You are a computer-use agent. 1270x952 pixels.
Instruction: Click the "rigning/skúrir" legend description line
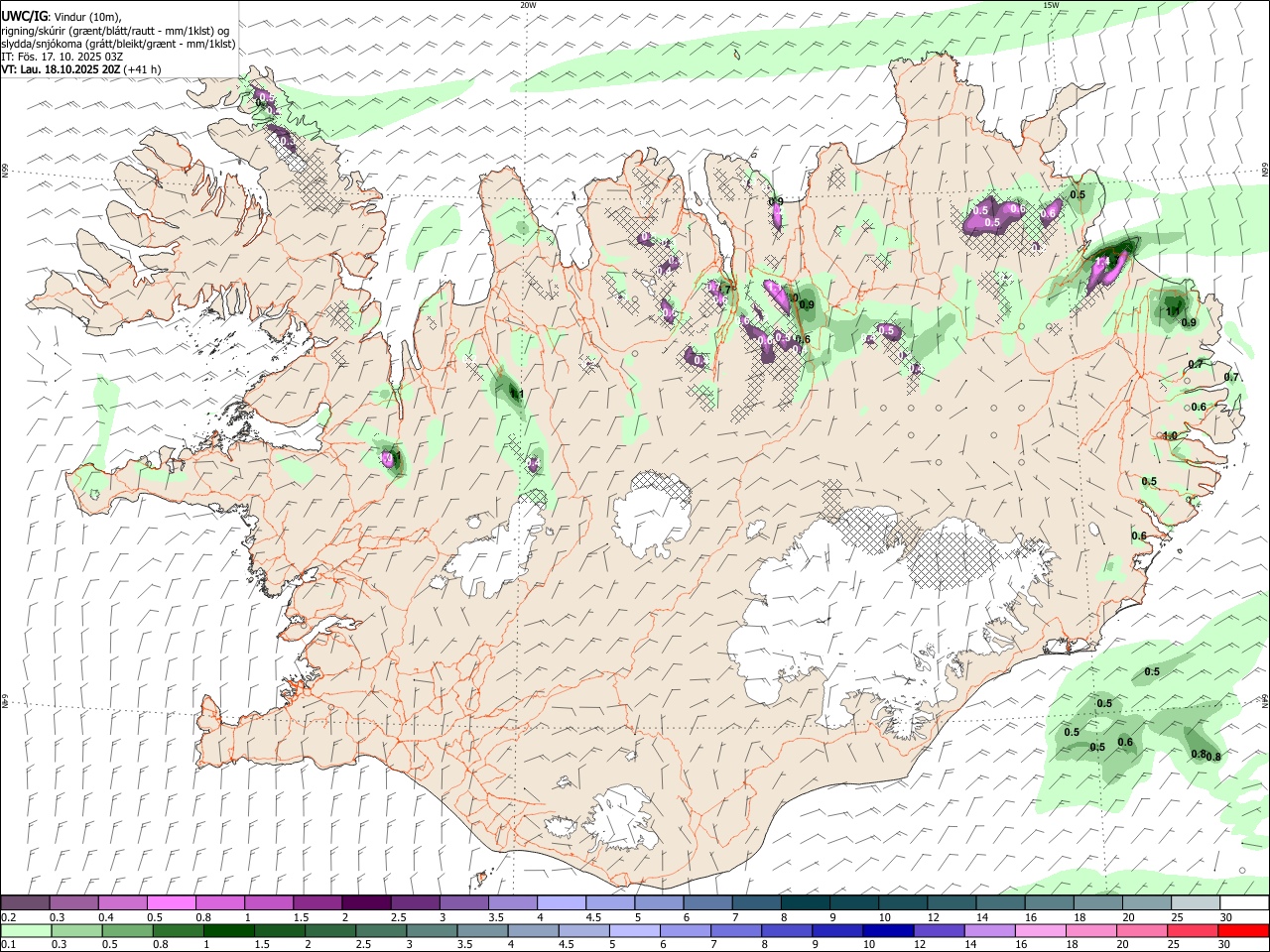[115, 31]
